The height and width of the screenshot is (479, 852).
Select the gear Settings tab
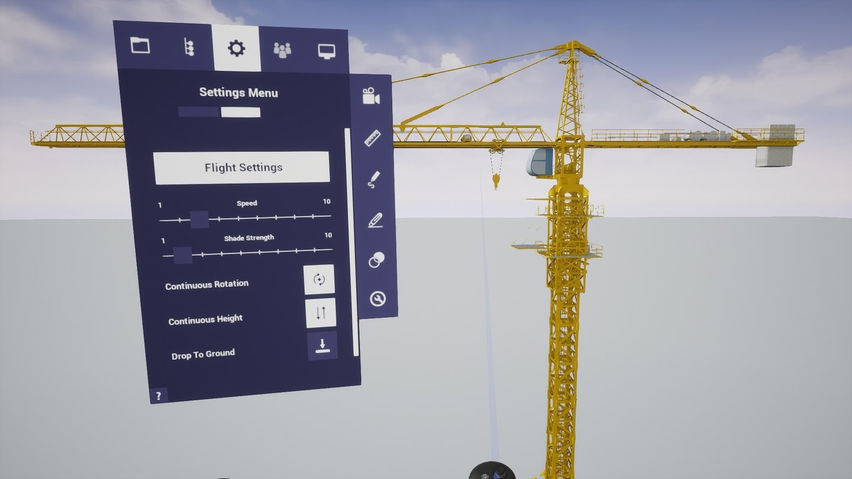[236, 48]
